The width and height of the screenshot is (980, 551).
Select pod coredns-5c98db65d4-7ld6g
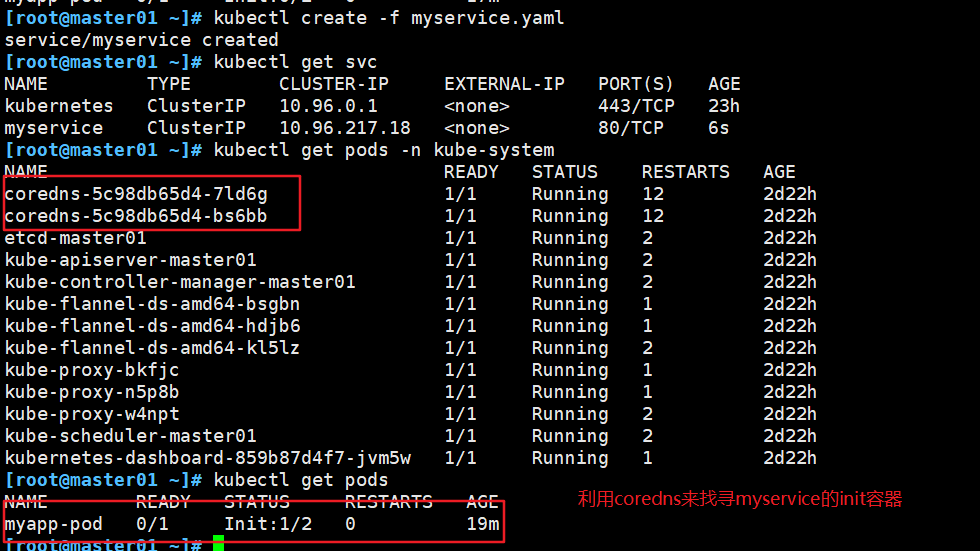pos(136,194)
